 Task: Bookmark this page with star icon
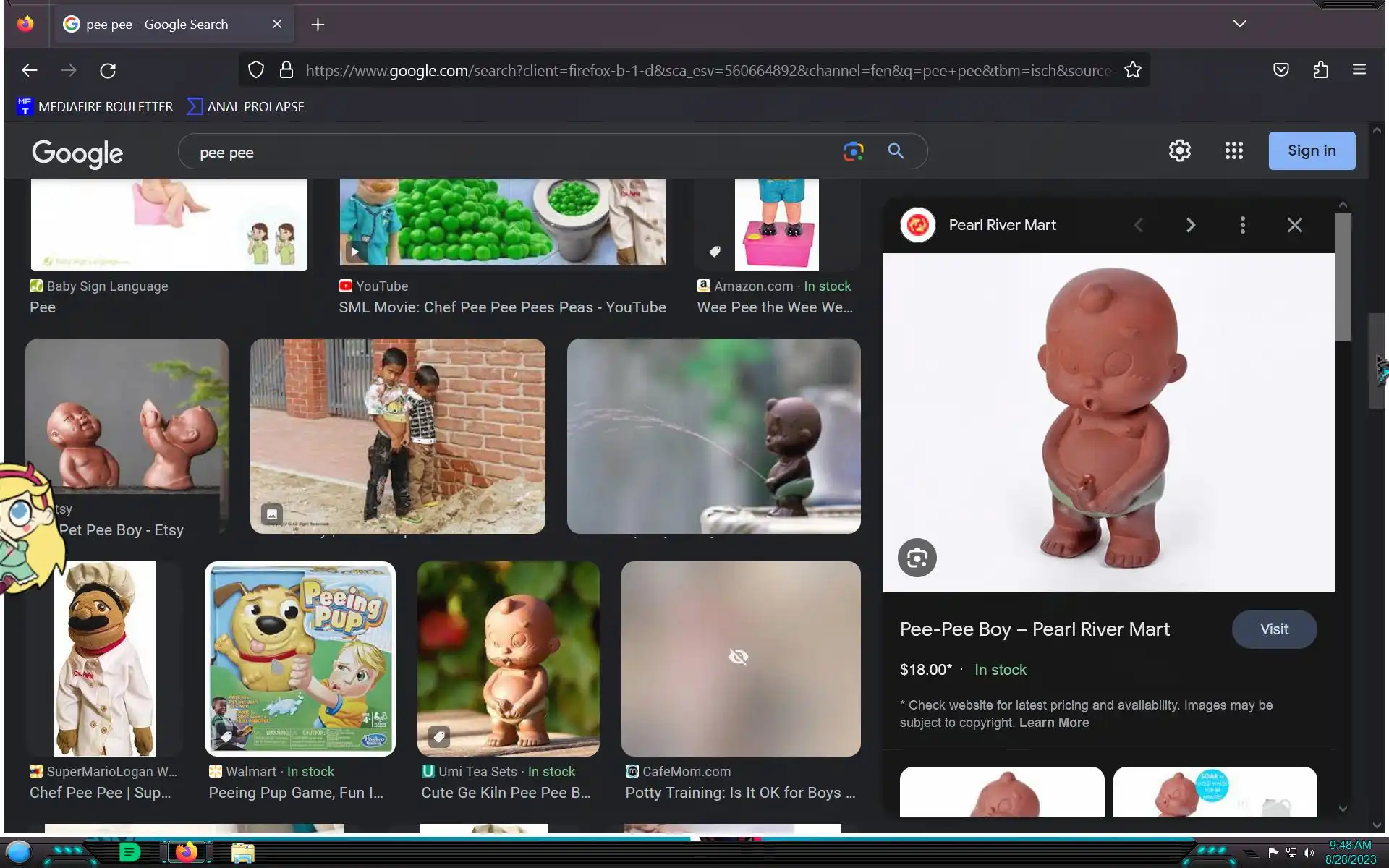tap(1132, 70)
